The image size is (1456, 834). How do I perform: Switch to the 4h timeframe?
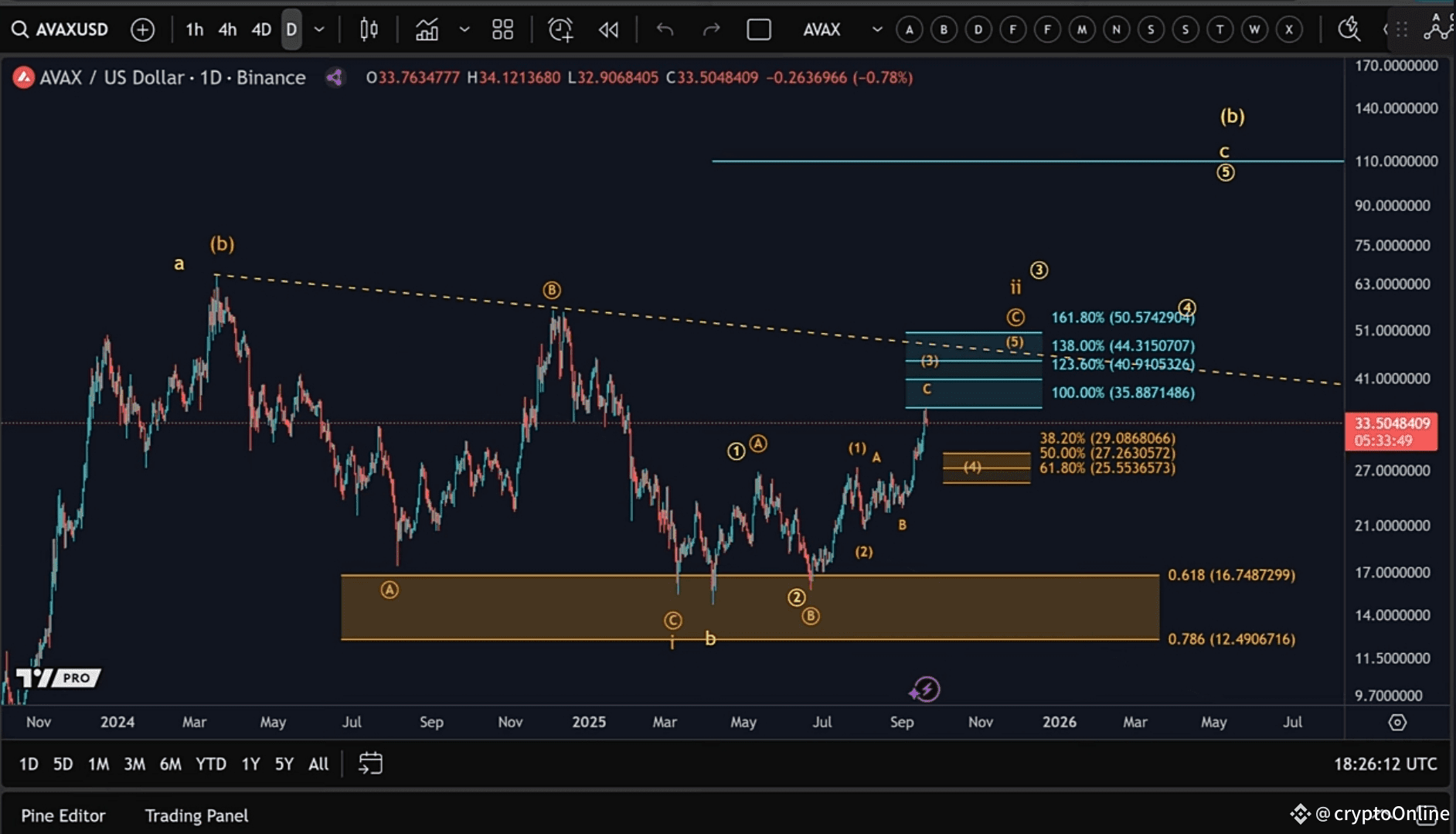pyautogui.click(x=227, y=29)
